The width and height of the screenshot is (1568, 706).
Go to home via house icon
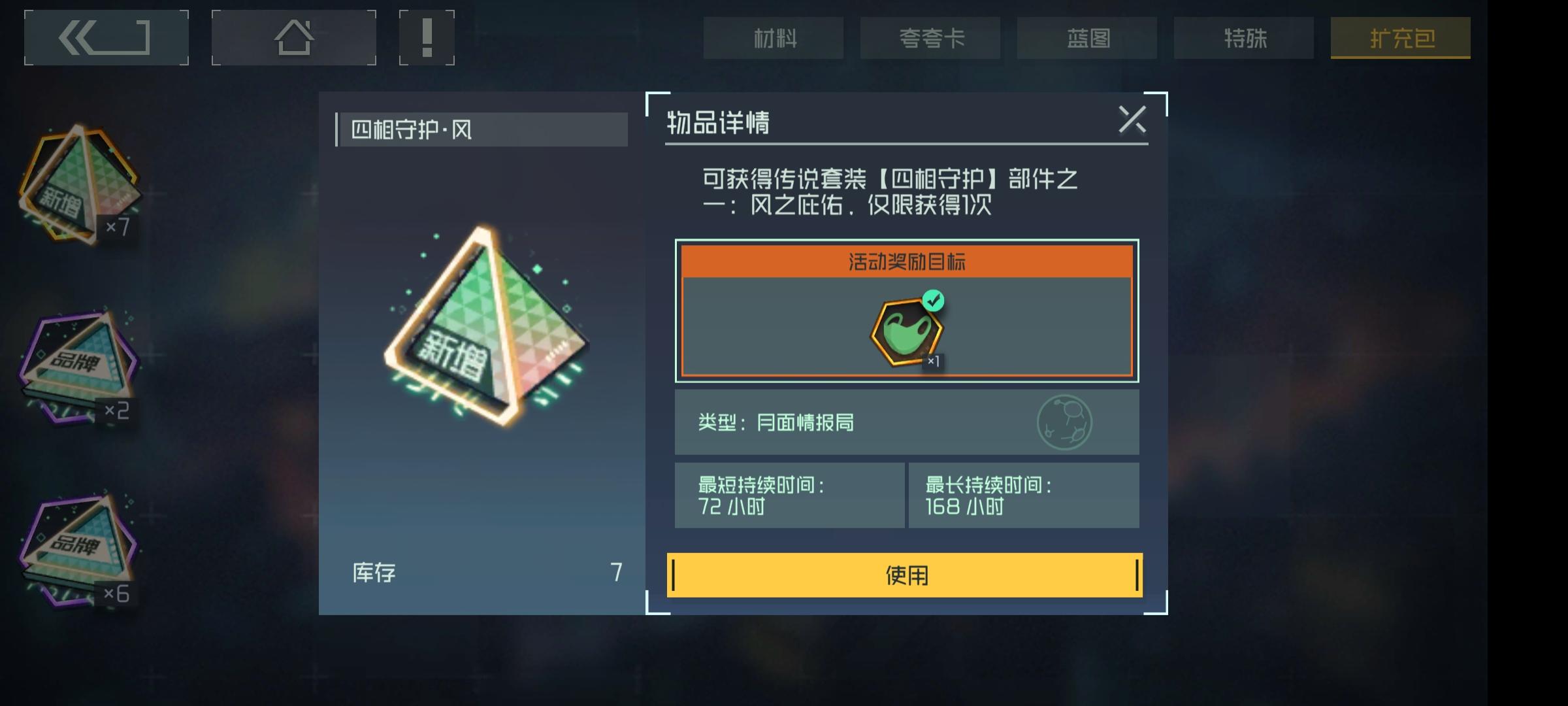(x=293, y=37)
